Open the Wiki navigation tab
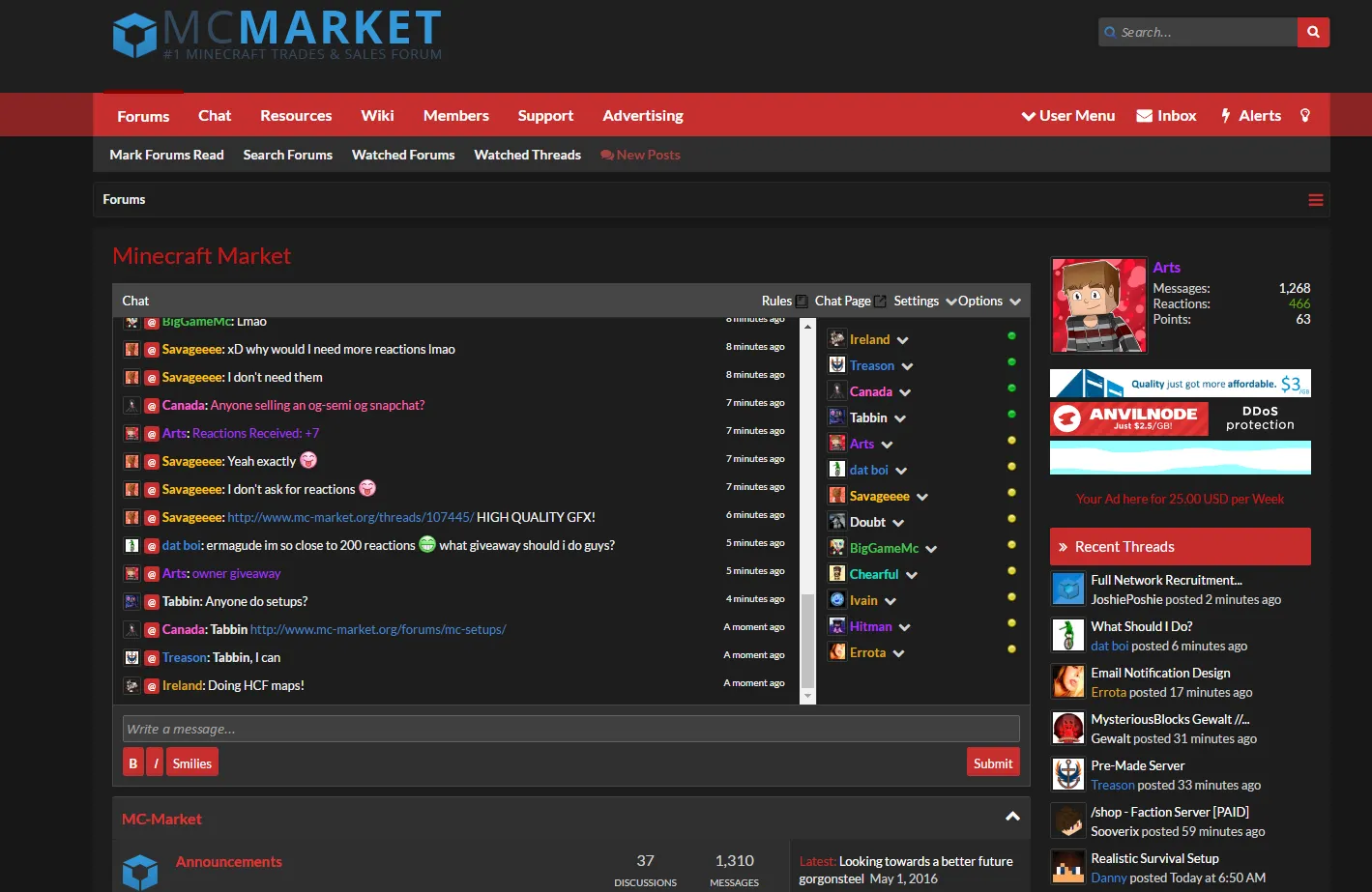1372x892 pixels. point(377,116)
